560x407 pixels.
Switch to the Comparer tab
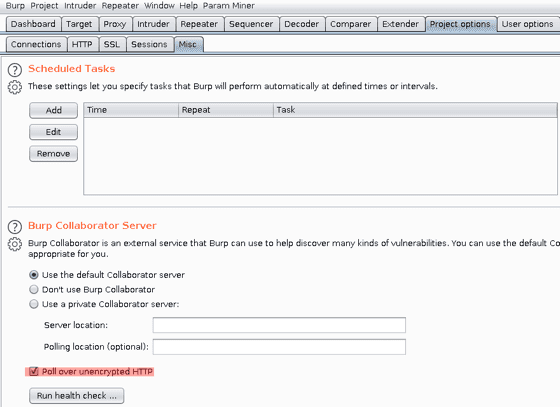[x=350, y=24]
